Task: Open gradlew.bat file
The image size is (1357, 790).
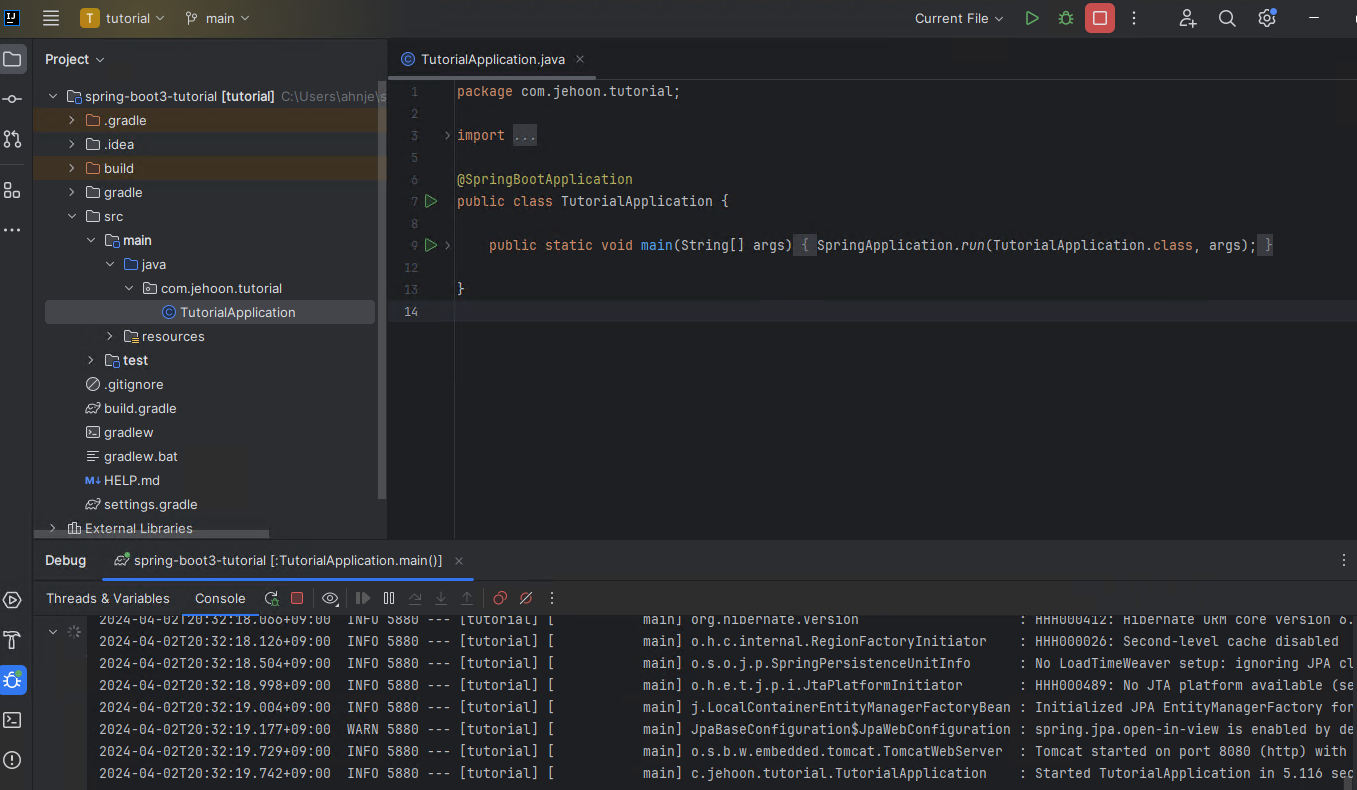Action: [131, 456]
